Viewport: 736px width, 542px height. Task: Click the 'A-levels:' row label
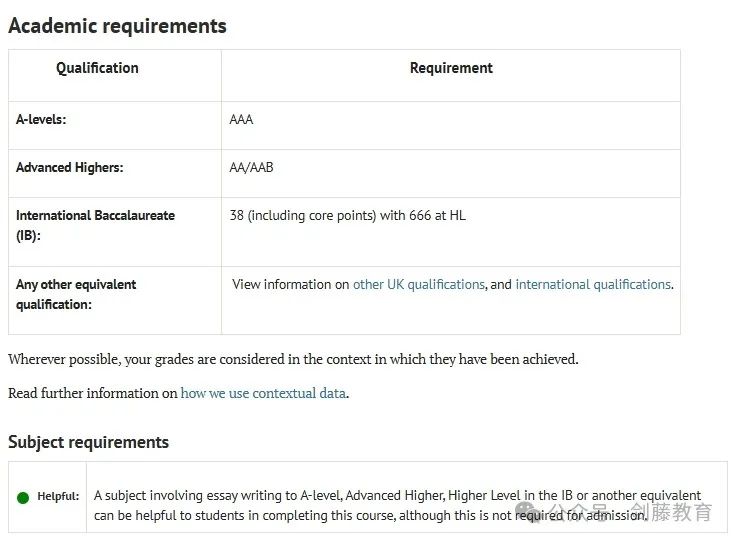coord(41,119)
